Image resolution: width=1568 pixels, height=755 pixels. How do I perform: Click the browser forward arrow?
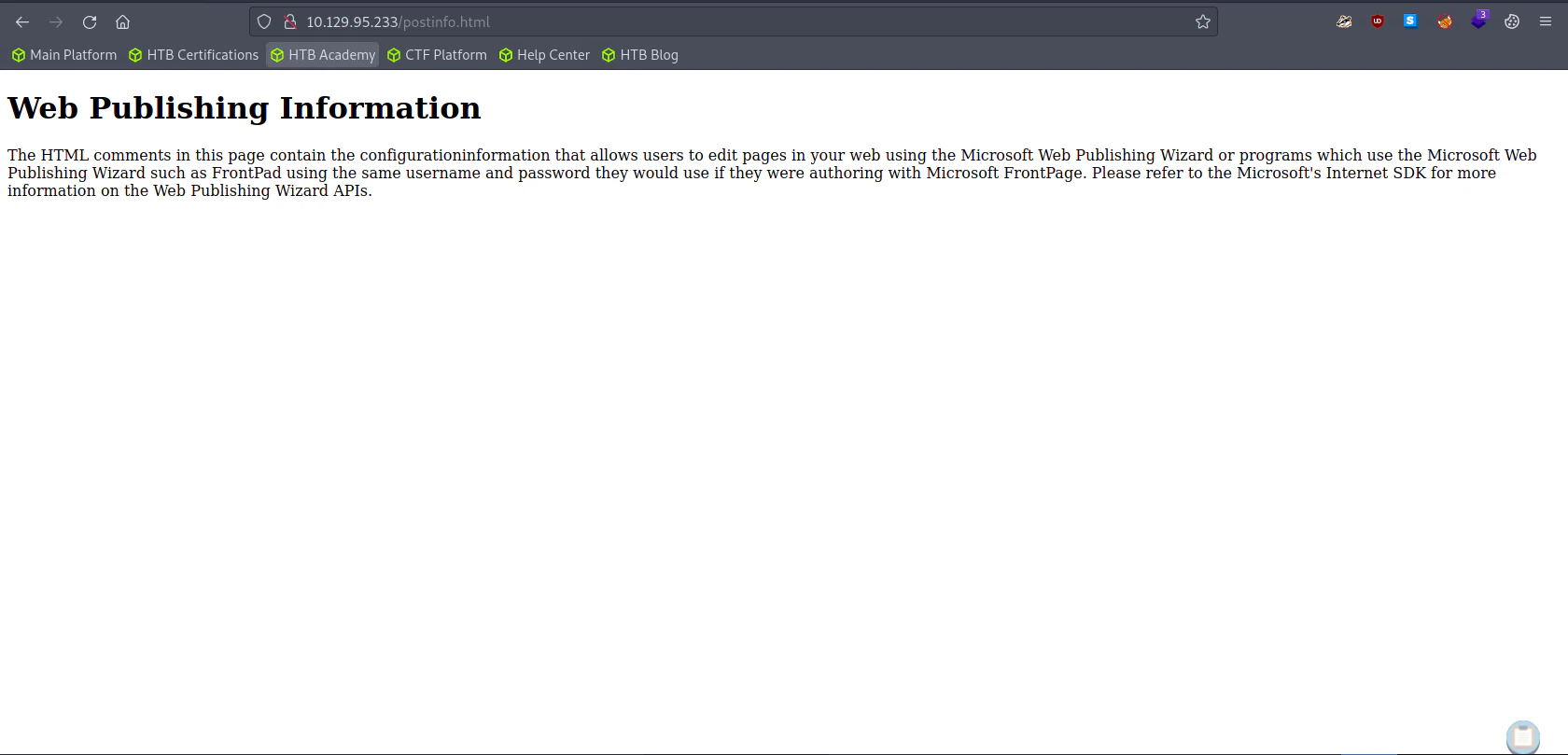coord(56,21)
